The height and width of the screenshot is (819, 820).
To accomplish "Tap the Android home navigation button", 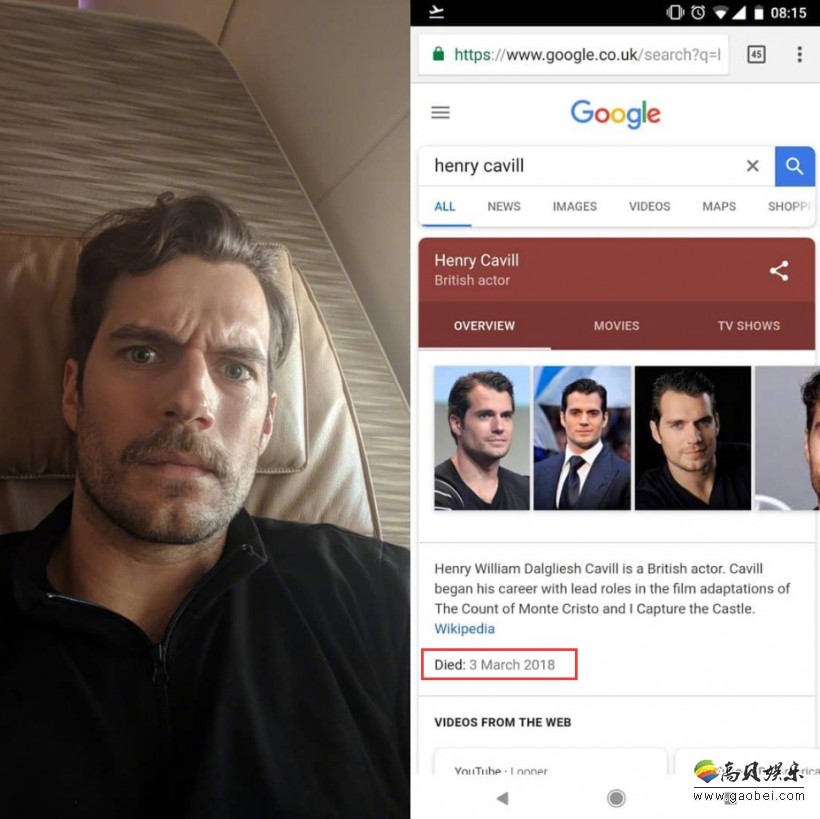I will point(616,798).
